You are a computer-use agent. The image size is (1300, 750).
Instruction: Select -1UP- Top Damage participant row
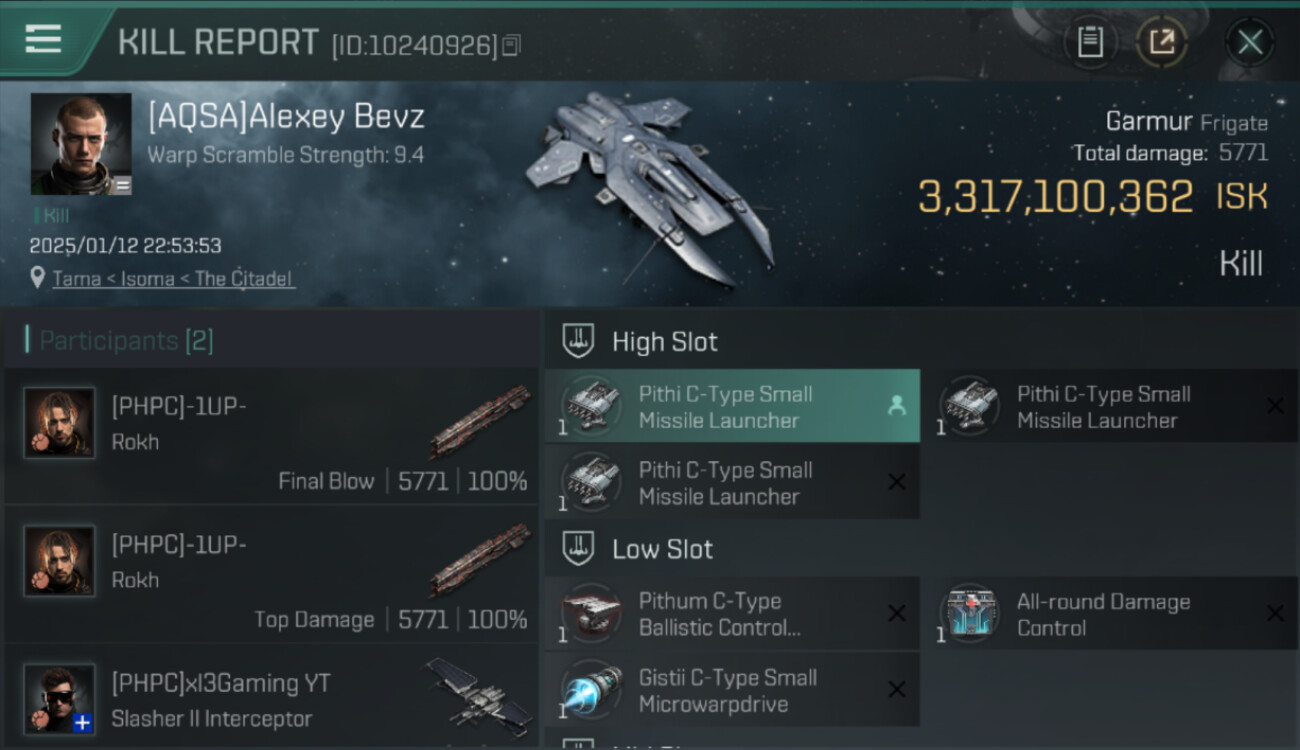point(271,574)
